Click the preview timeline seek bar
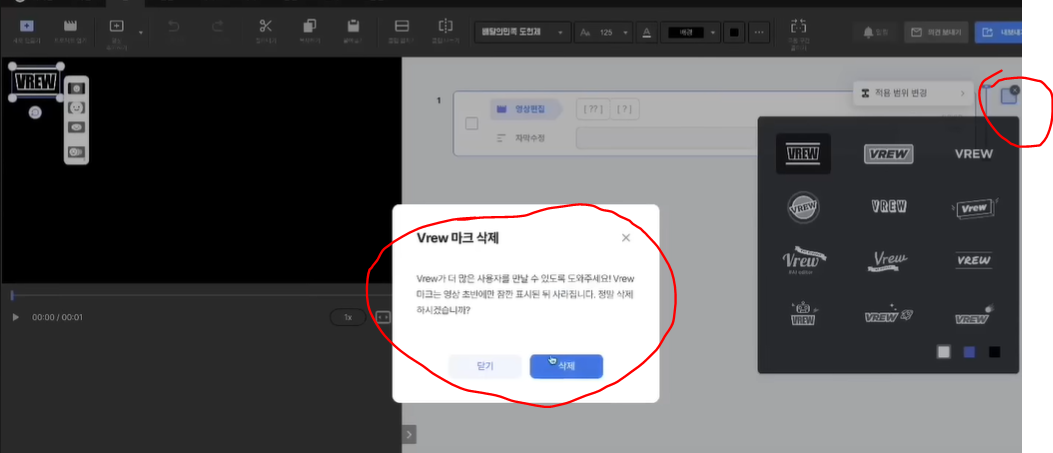The width and height of the screenshot is (1053, 453). 201,295
